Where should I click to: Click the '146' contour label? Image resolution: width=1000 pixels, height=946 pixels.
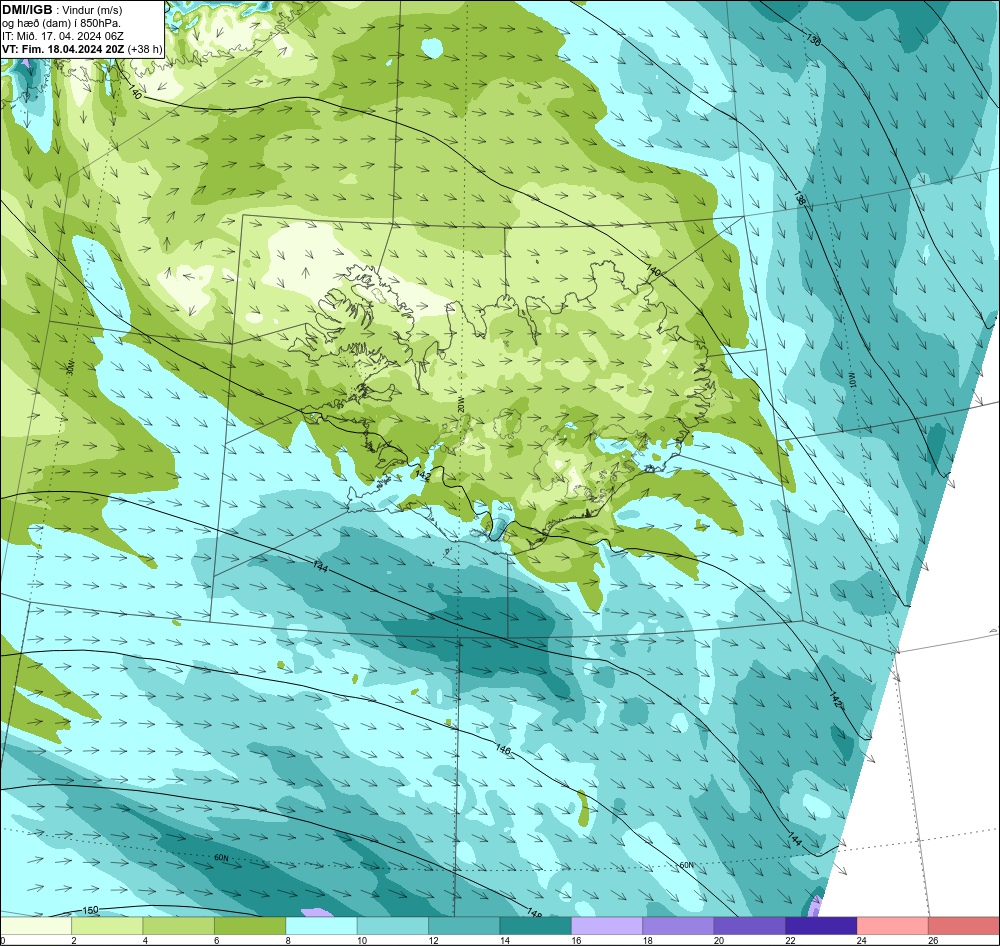(x=503, y=750)
